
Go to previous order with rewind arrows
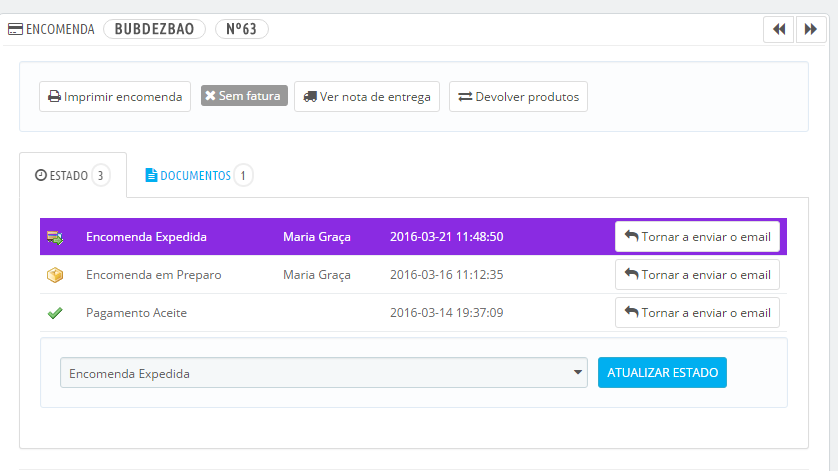pyautogui.click(x=778, y=29)
